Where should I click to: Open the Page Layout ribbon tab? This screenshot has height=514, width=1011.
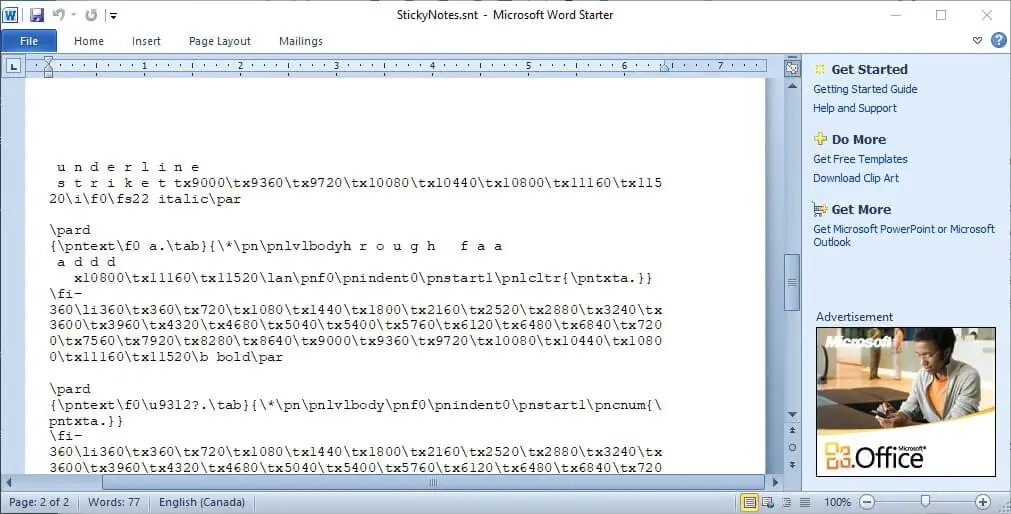coord(220,41)
